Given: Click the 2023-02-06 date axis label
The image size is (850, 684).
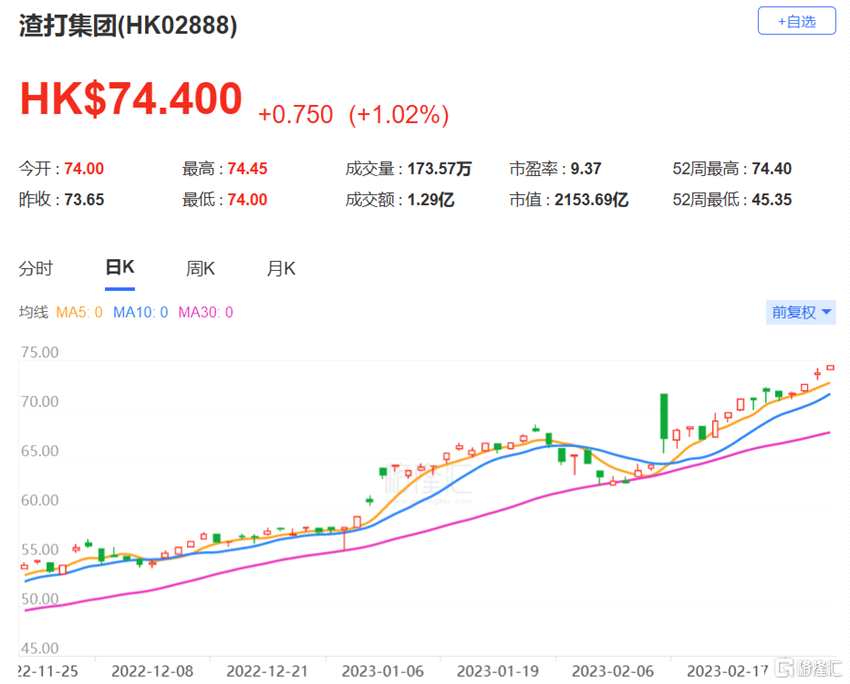Looking at the screenshot, I should tap(613, 671).
